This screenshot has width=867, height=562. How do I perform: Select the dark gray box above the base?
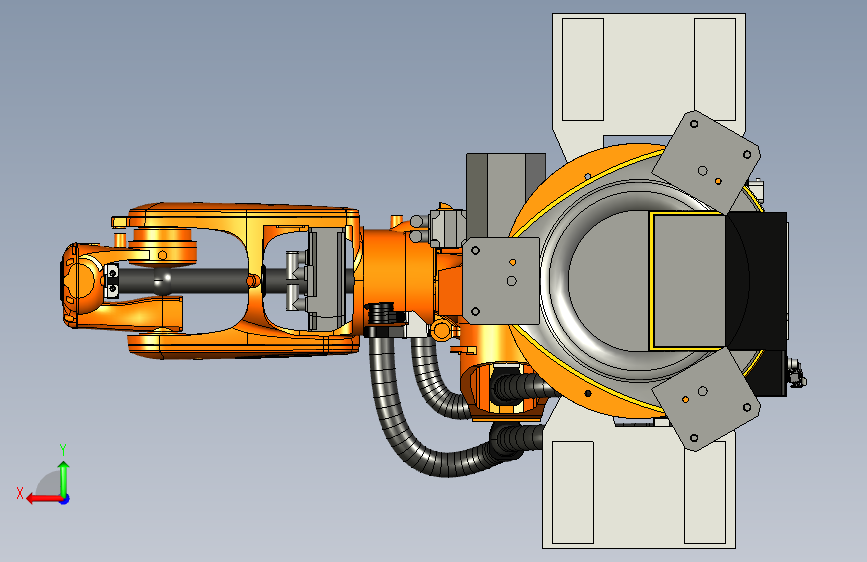point(504,195)
